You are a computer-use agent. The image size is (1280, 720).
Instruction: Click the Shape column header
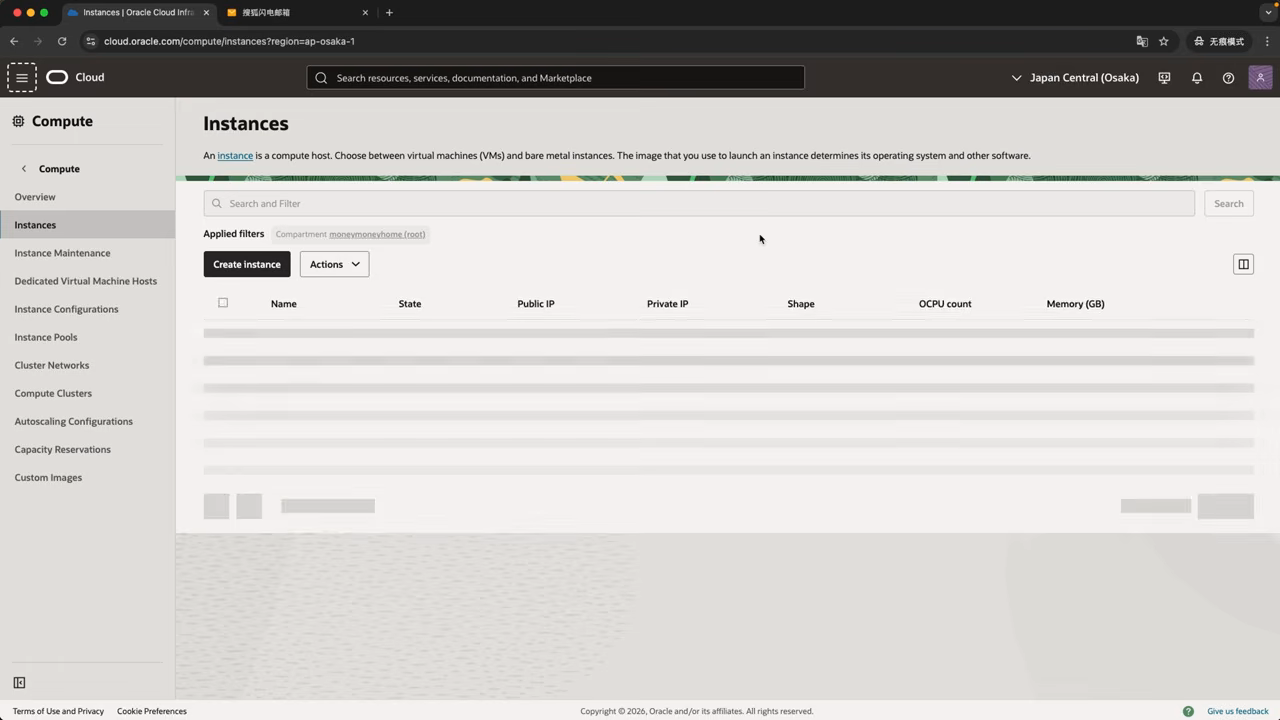click(x=800, y=303)
